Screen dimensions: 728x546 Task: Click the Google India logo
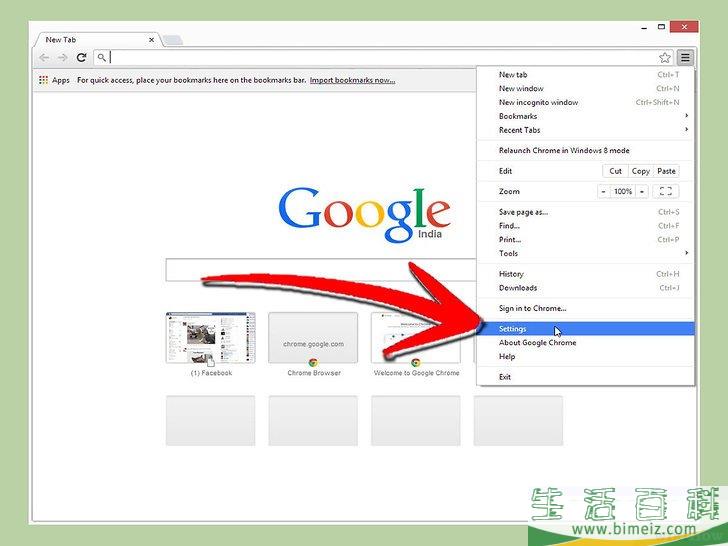coord(364,214)
